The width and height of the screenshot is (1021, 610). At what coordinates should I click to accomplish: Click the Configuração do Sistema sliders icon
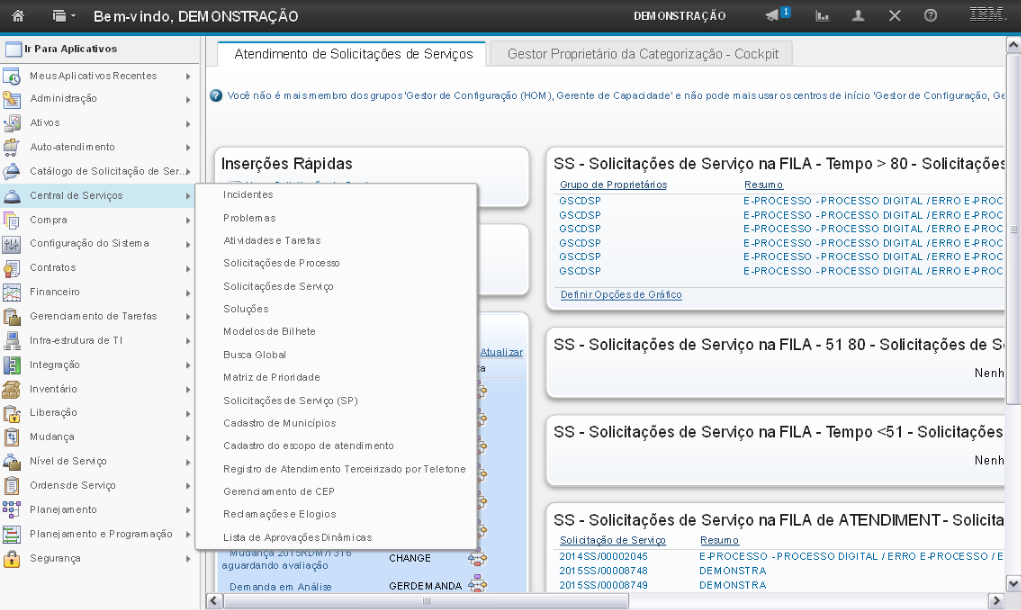(x=12, y=244)
